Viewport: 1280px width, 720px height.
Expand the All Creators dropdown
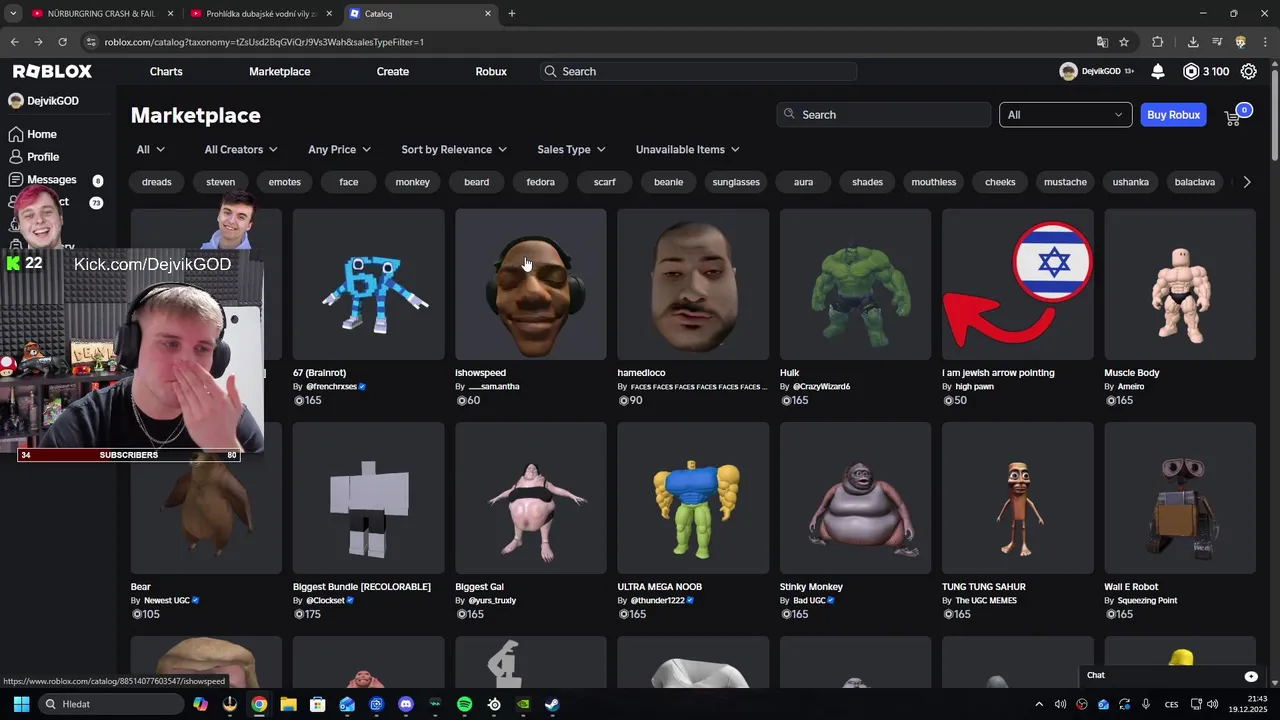pos(241,149)
